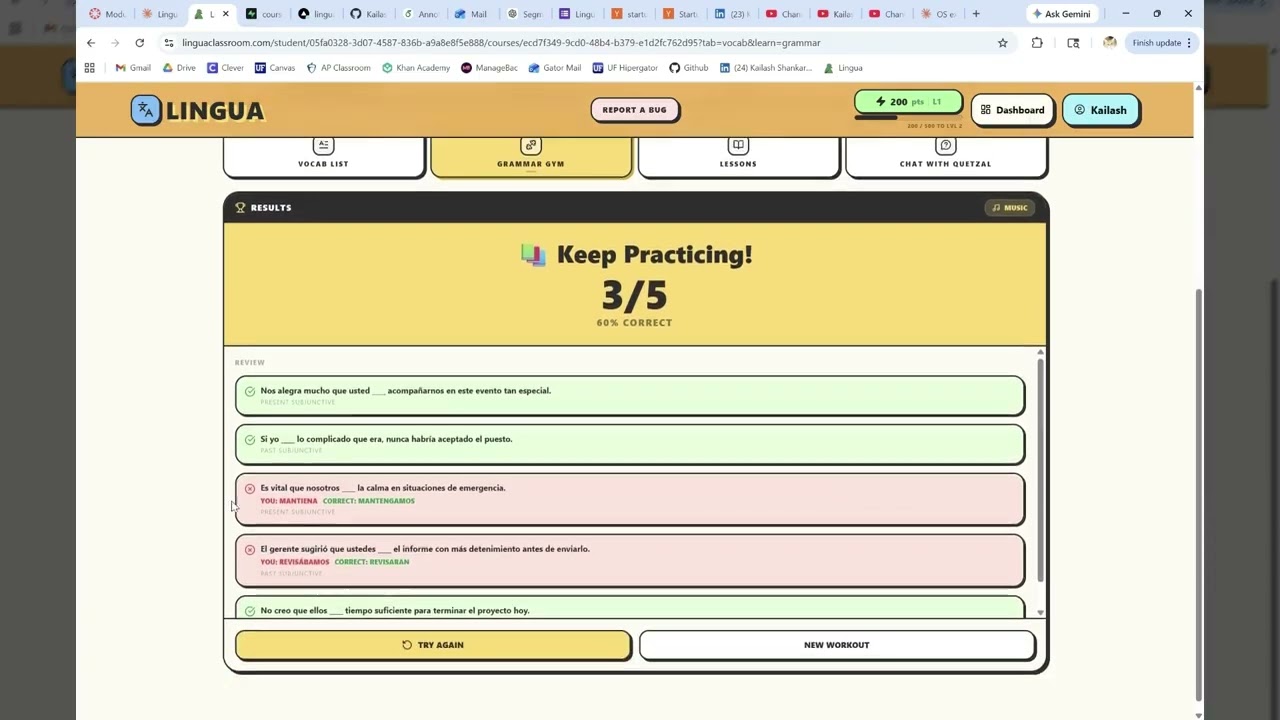Viewport: 1280px width, 720px height.
Task: Open the Kailash Shankar LinkedIn bookmark
Action: click(x=766, y=68)
